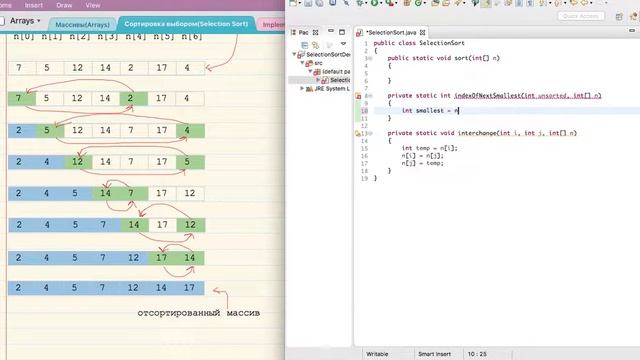640x360 pixels.
Task: Click the error marker beside indexOfNextSmallest line
Action: tap(358, 96)
